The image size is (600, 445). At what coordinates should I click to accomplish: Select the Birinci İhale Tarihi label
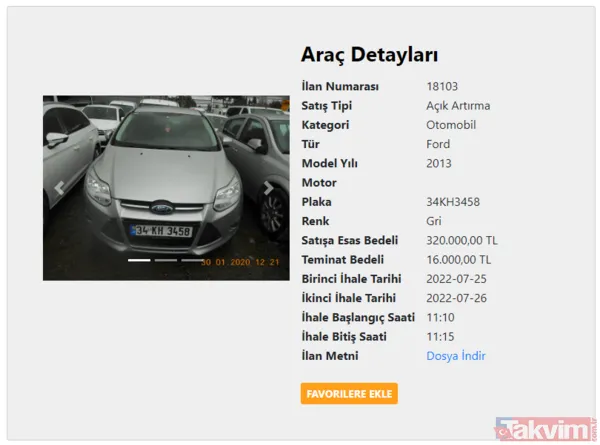click(x=351, y=279)
